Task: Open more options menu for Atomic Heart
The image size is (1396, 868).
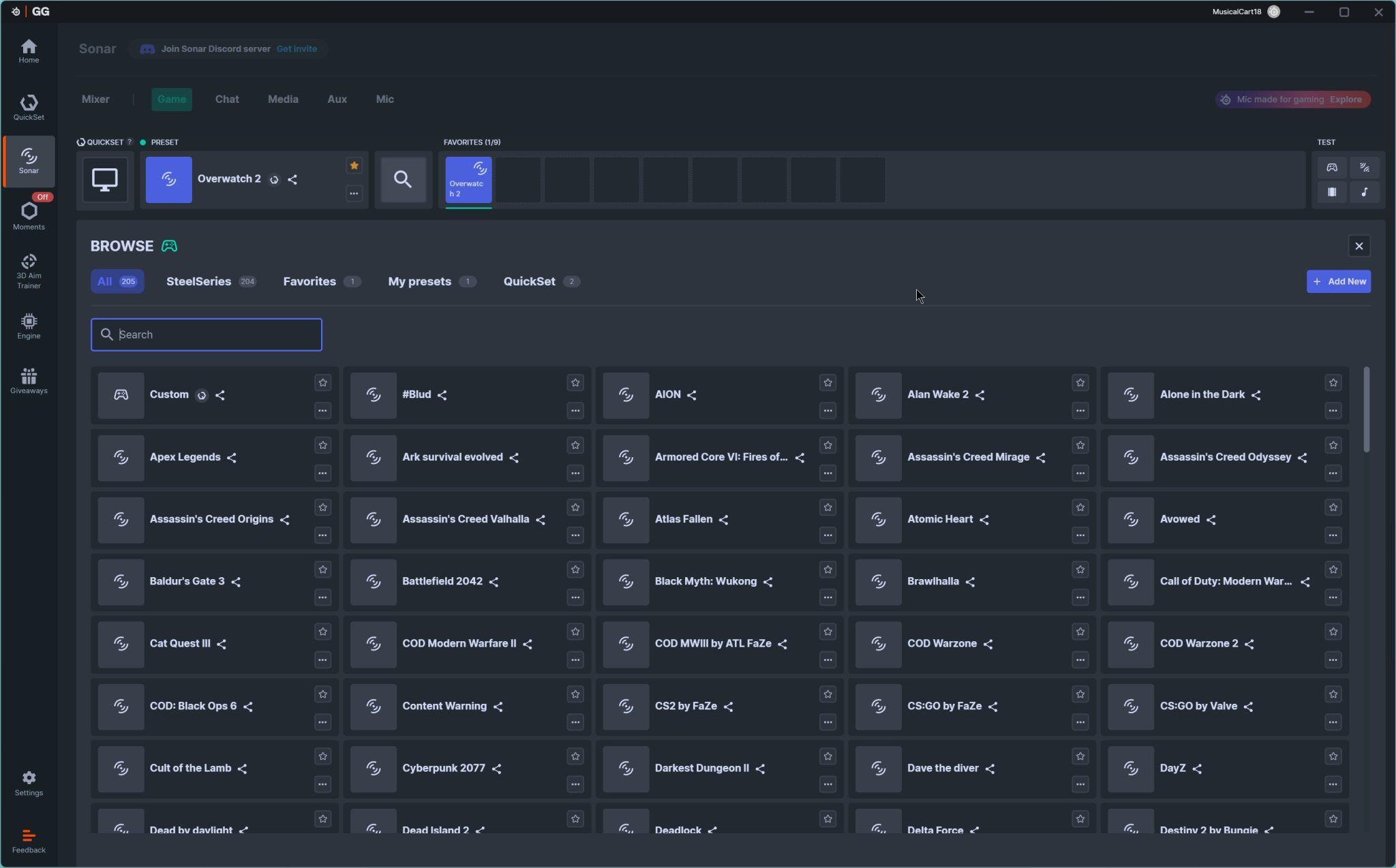Action: click(1080, 536)
